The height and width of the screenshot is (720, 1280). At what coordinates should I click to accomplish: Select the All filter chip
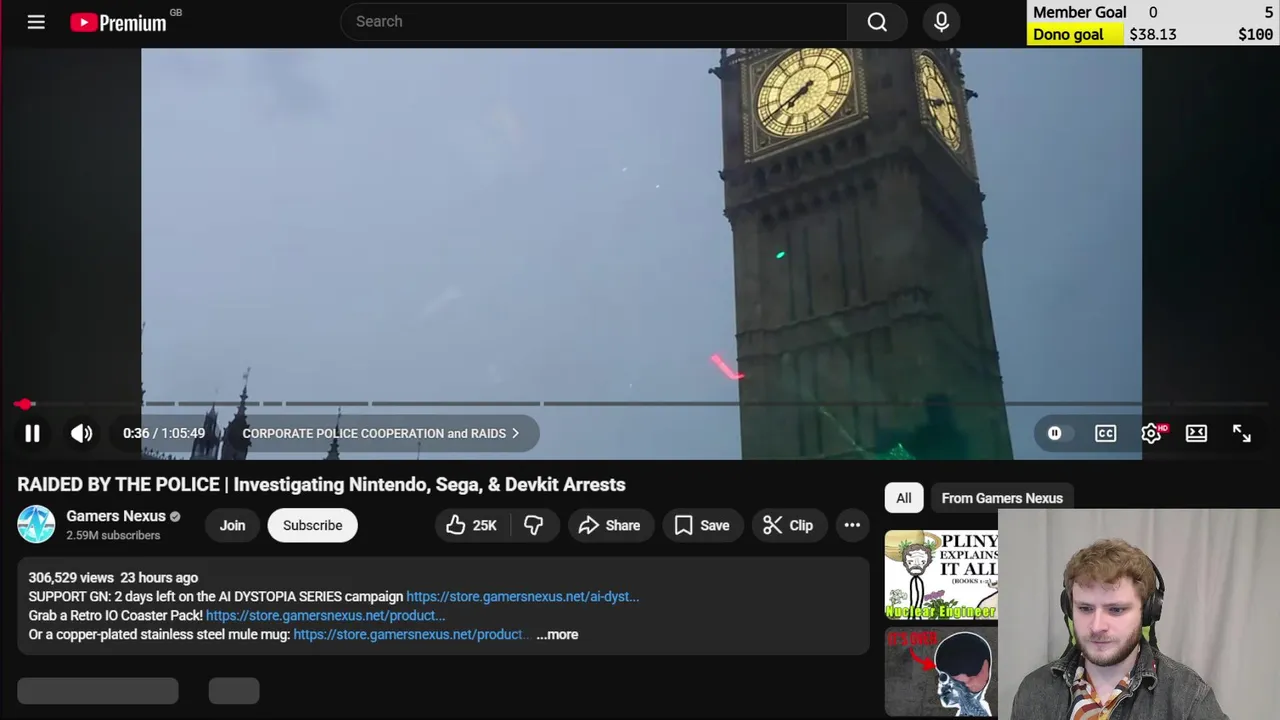903,498
